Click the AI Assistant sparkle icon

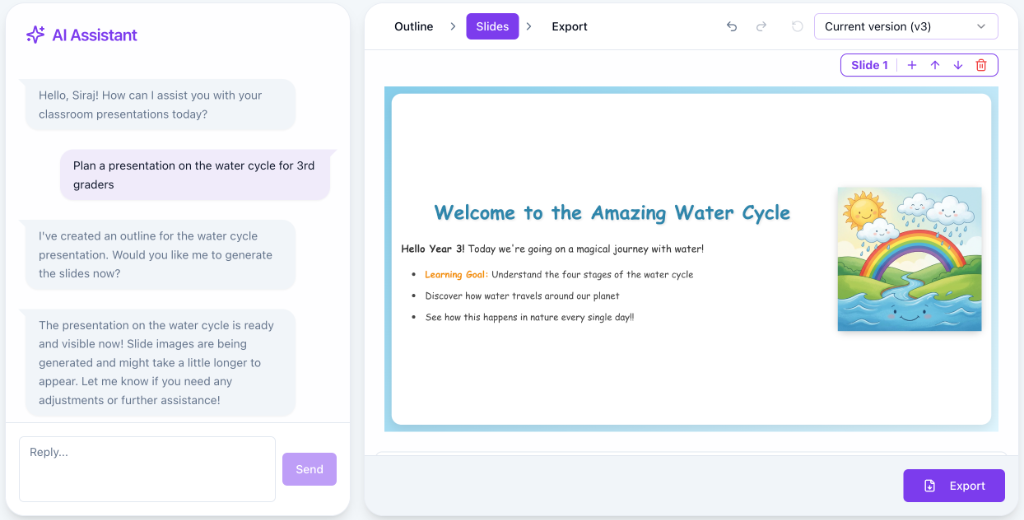coord(35,35)
